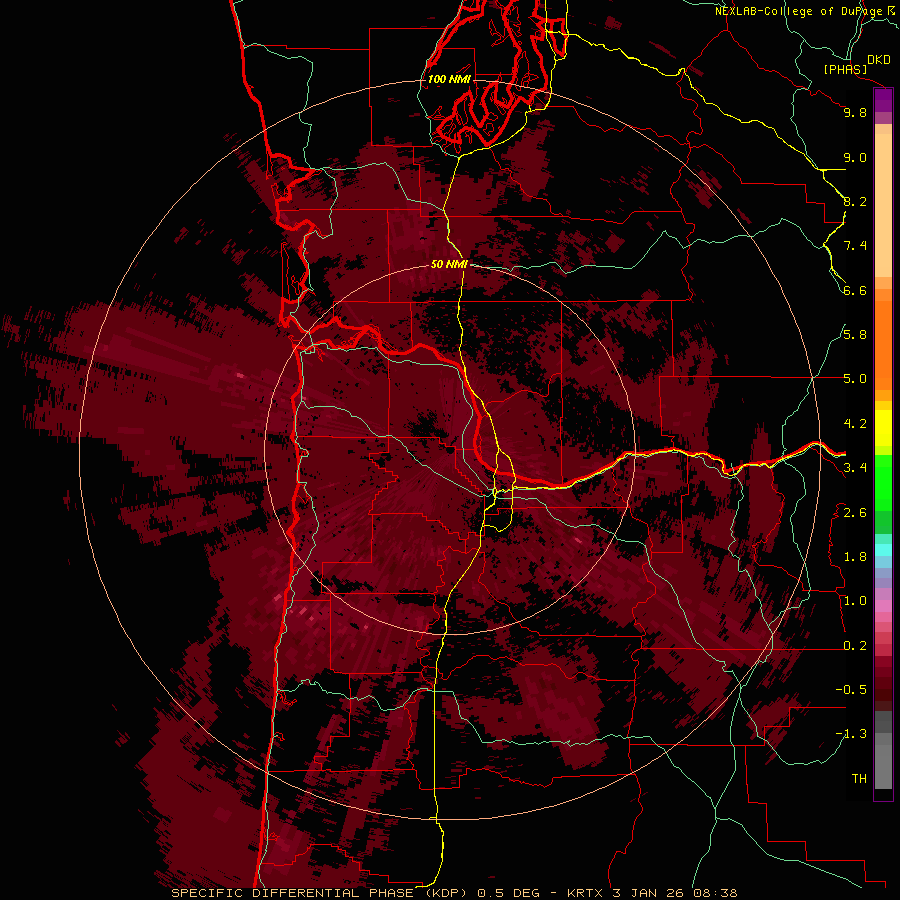Pick the cyan segment of the color scale
The image size is (900, 900).
coord(883,550)
